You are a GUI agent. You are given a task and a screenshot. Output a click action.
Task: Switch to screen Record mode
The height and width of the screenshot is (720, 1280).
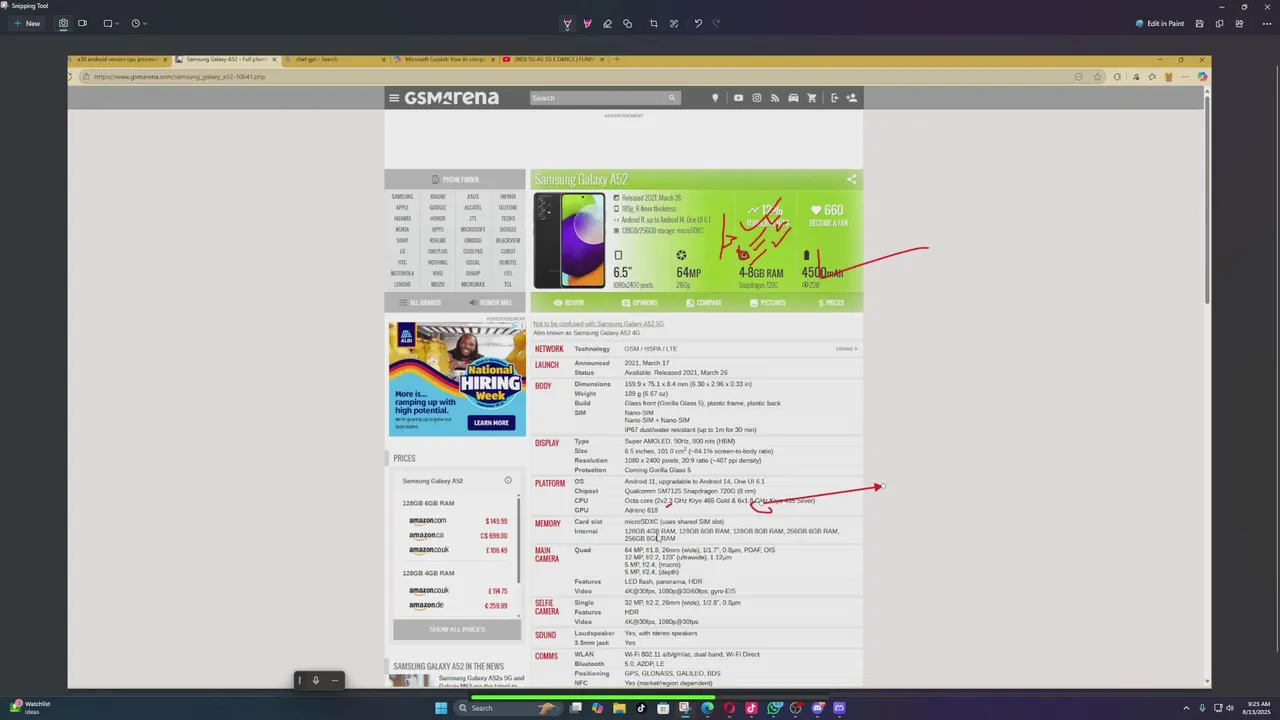pyautogui.click(x=82, y=23)
